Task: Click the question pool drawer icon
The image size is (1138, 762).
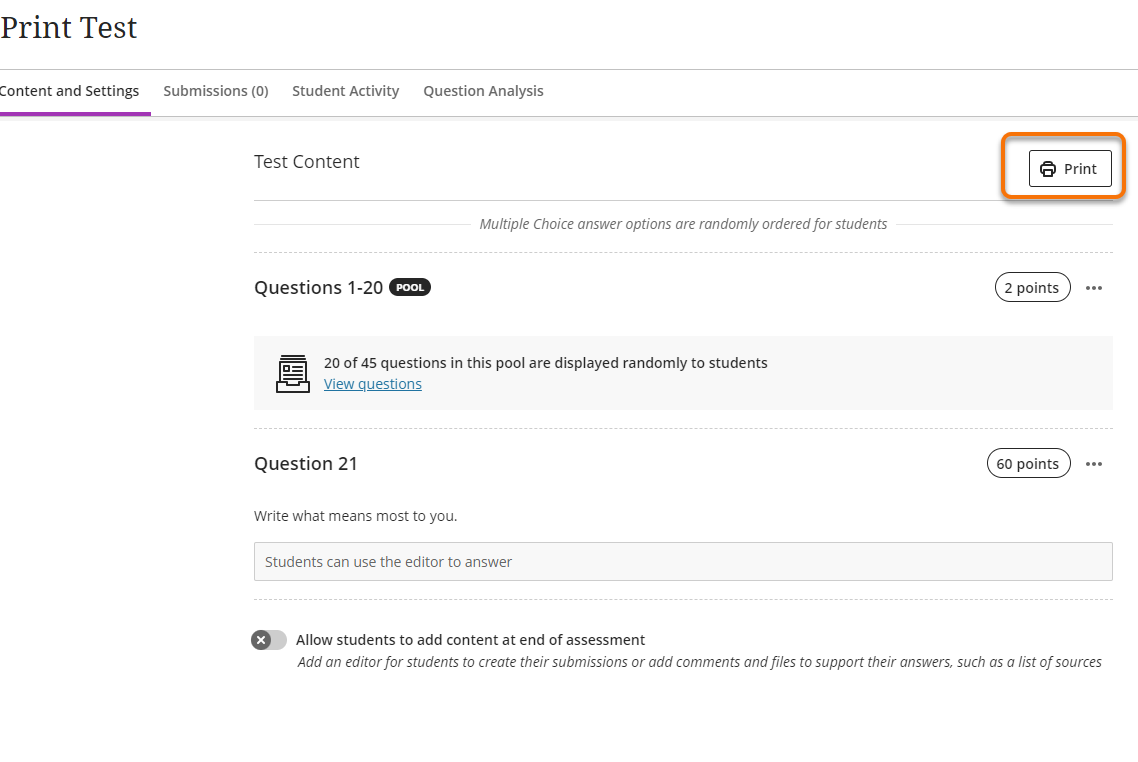Action: point(292,373)
